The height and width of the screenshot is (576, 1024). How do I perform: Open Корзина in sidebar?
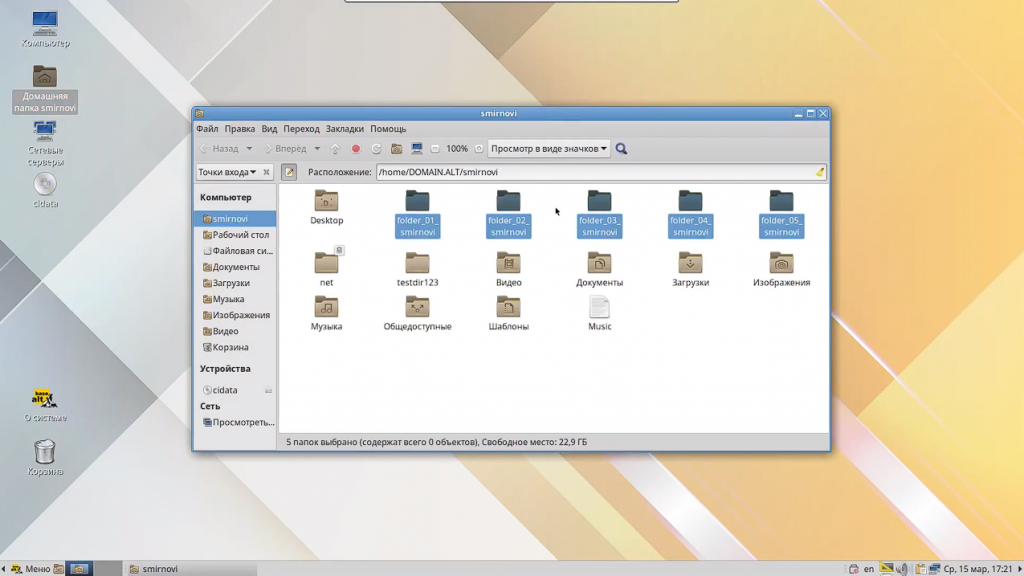click(235, 347)
